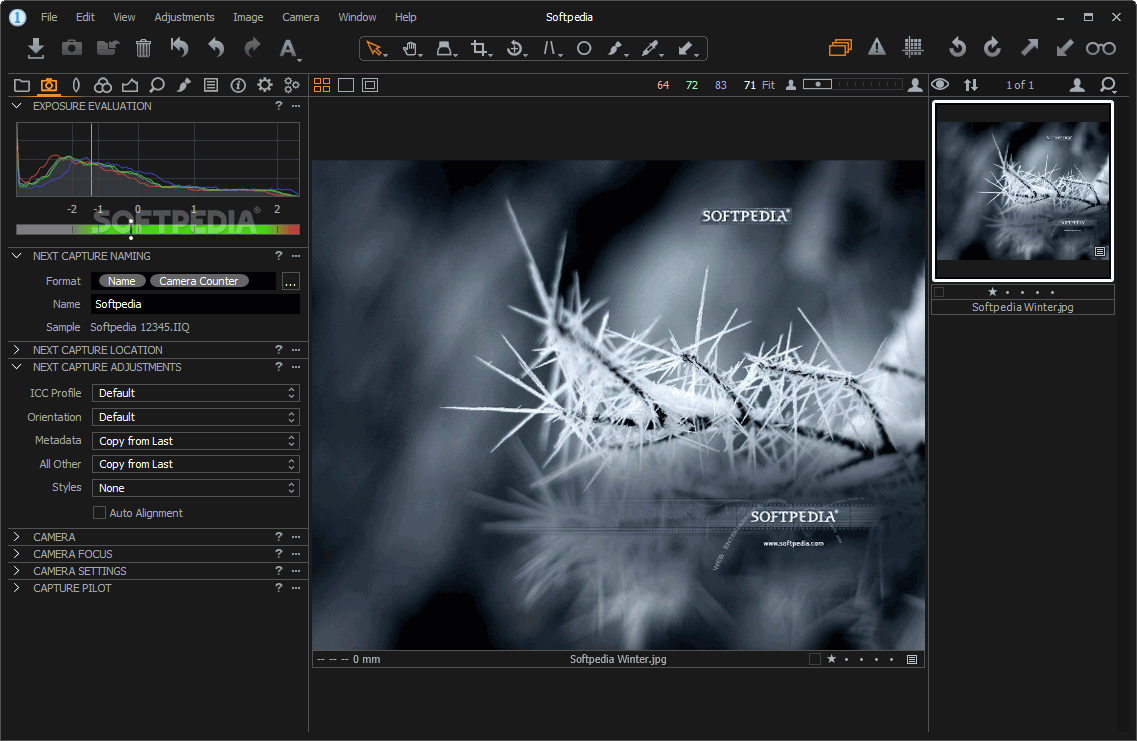The height and width of the screenshot is (741, 1137).
Task: Click the Format ellipsis button
Action: 290,281
